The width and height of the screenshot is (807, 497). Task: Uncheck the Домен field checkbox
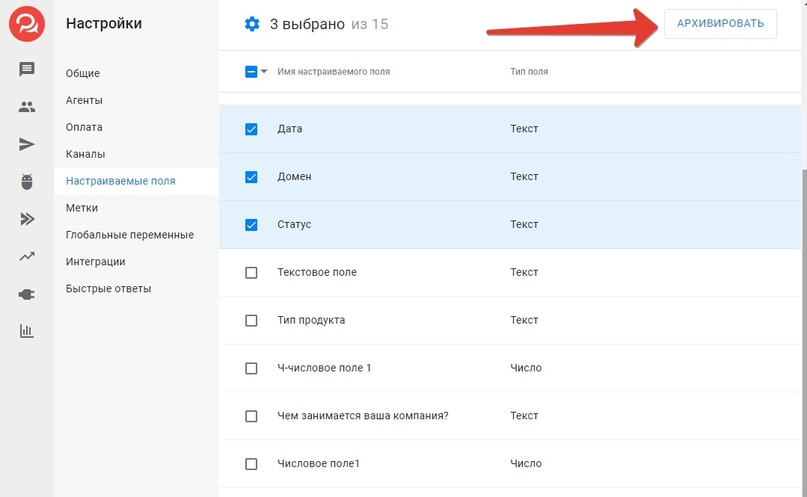(251, 177)
